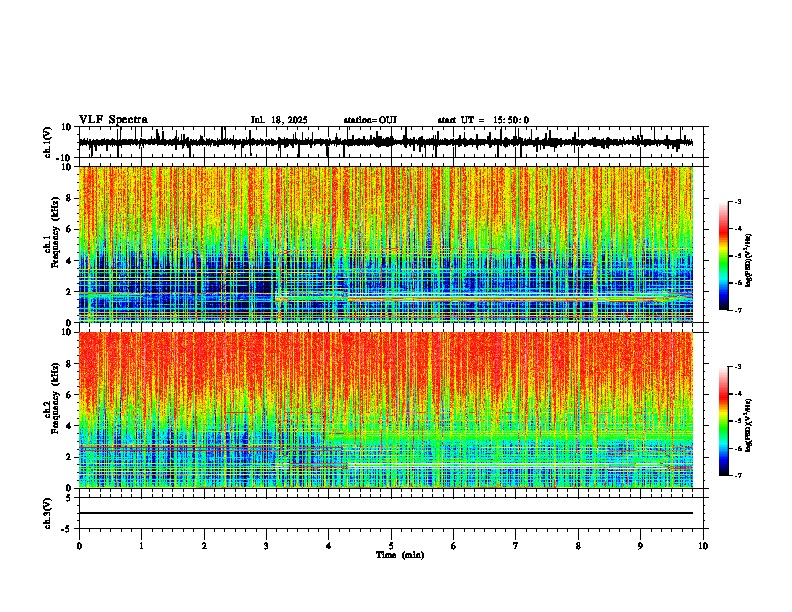
Task: Click the ch.2 spectrogram image
Action: click(385, 410)
